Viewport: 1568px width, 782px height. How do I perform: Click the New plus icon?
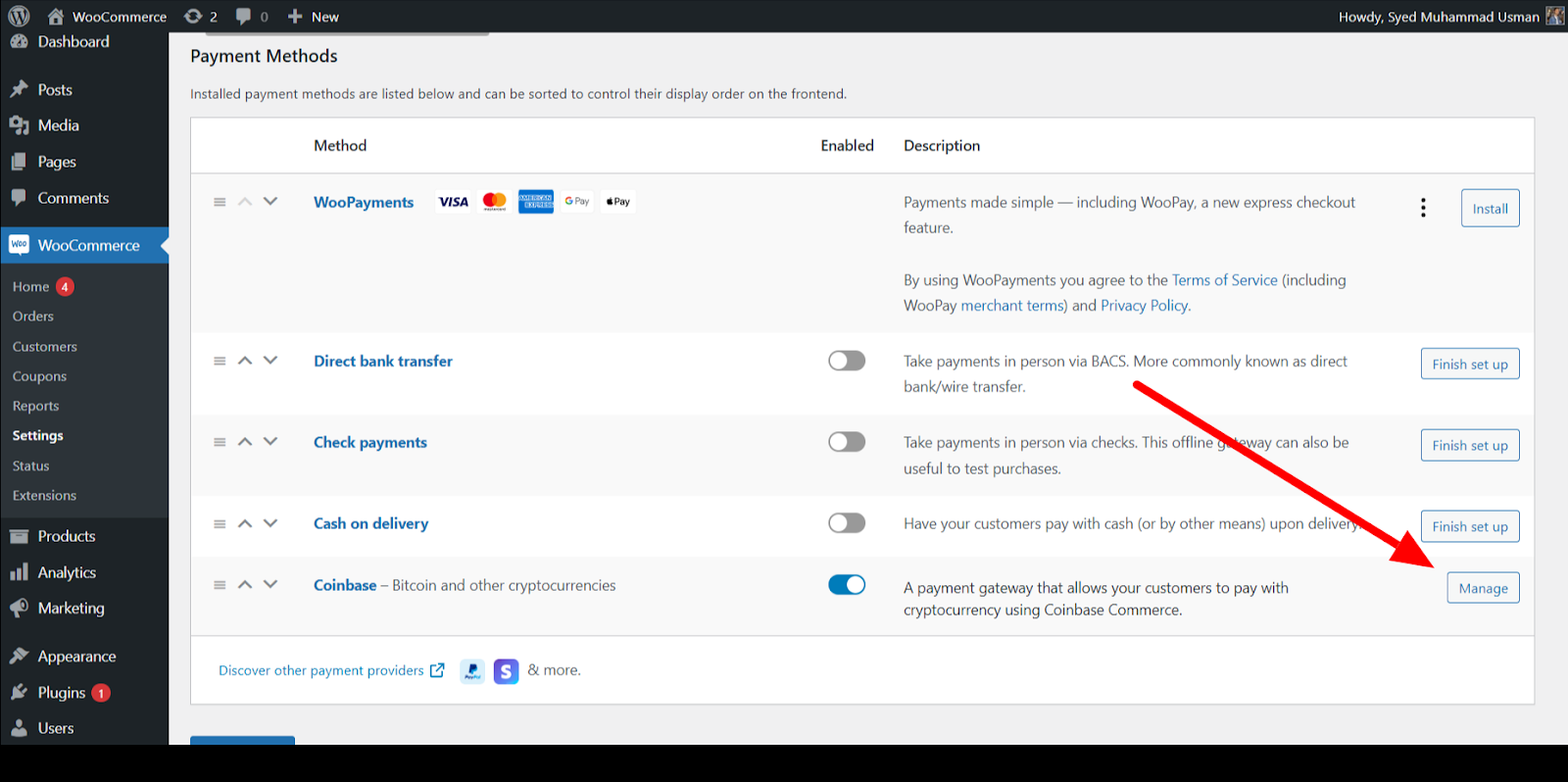click(x=294, y=17)
